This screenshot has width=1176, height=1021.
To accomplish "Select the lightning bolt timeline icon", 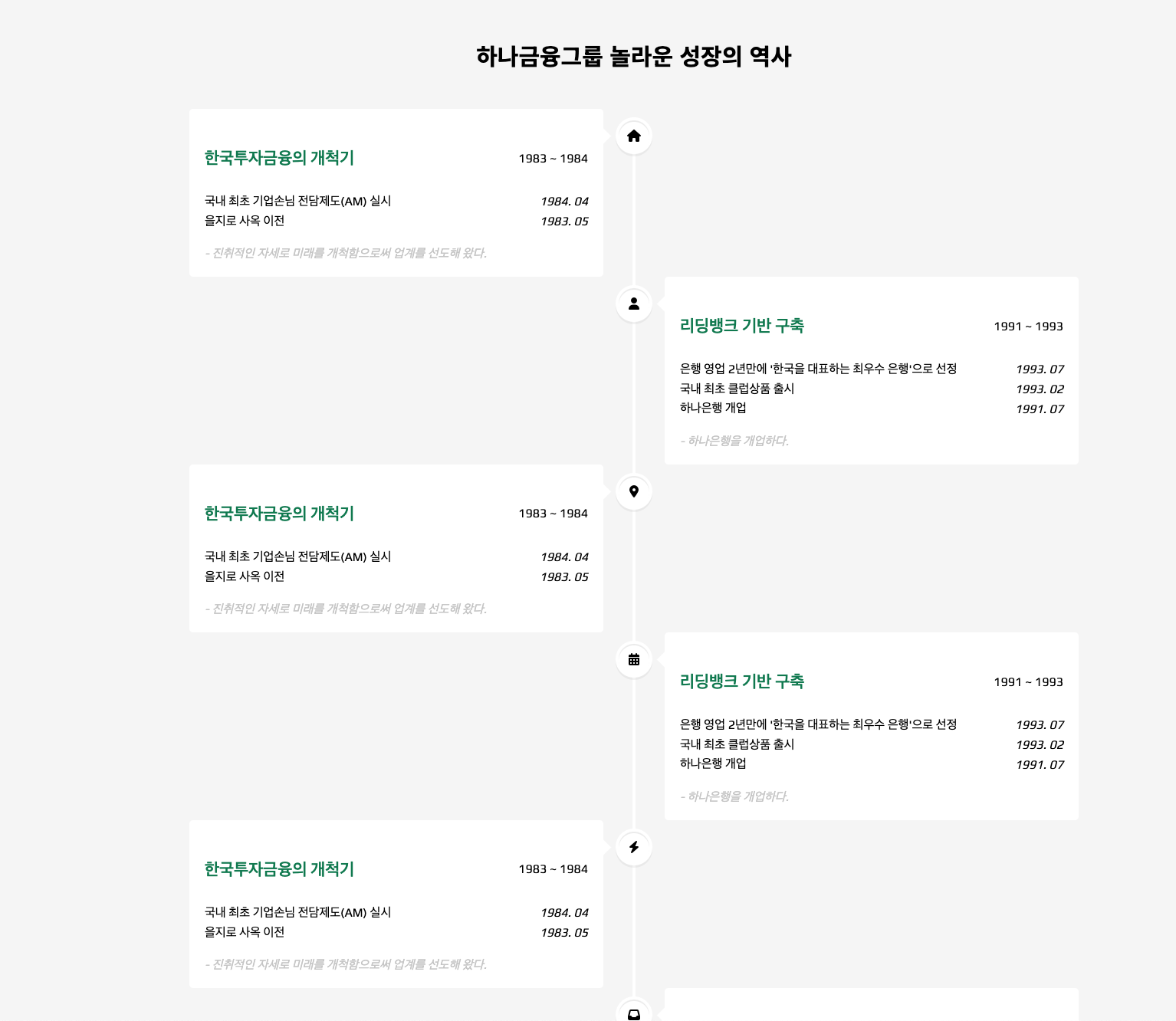I will [633, 848].
